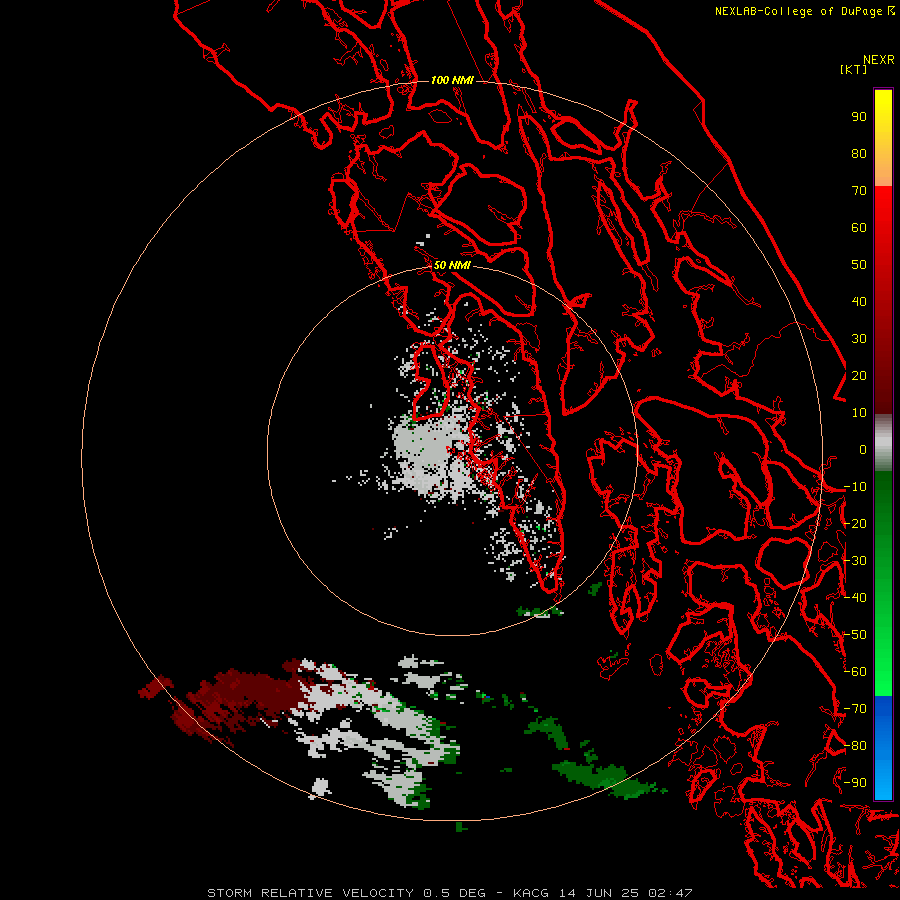Click the 40 value on the velocity scale
This screenshot has width=900, height=900.
(859, 302)
